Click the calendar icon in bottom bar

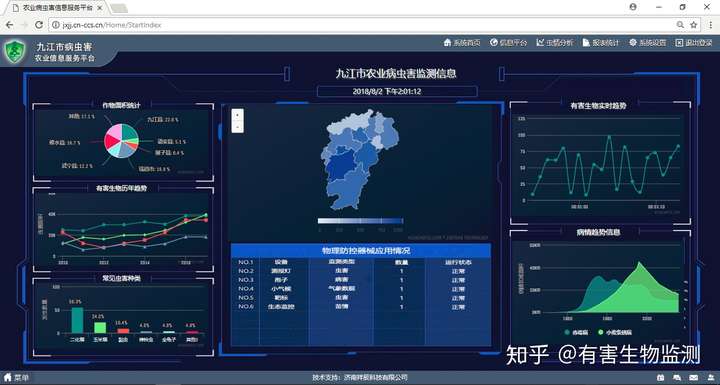pos(660,378)
